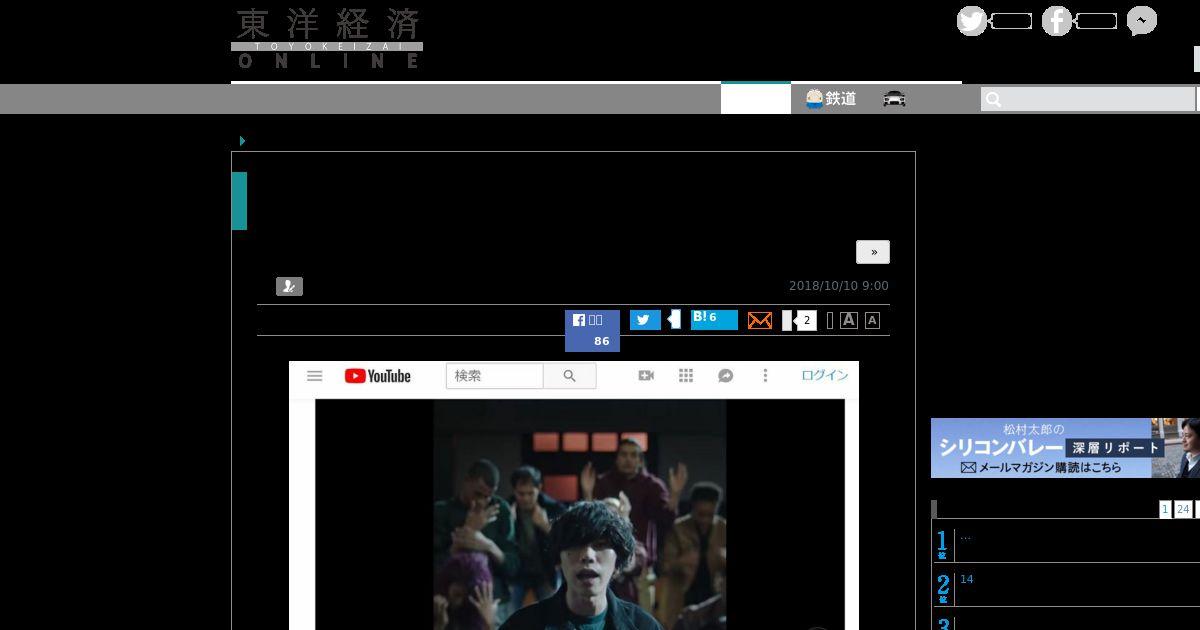This screenshot has height=630, width=1200.
Task: Select ranking tab labeled 24
Action: (1183, 509)
